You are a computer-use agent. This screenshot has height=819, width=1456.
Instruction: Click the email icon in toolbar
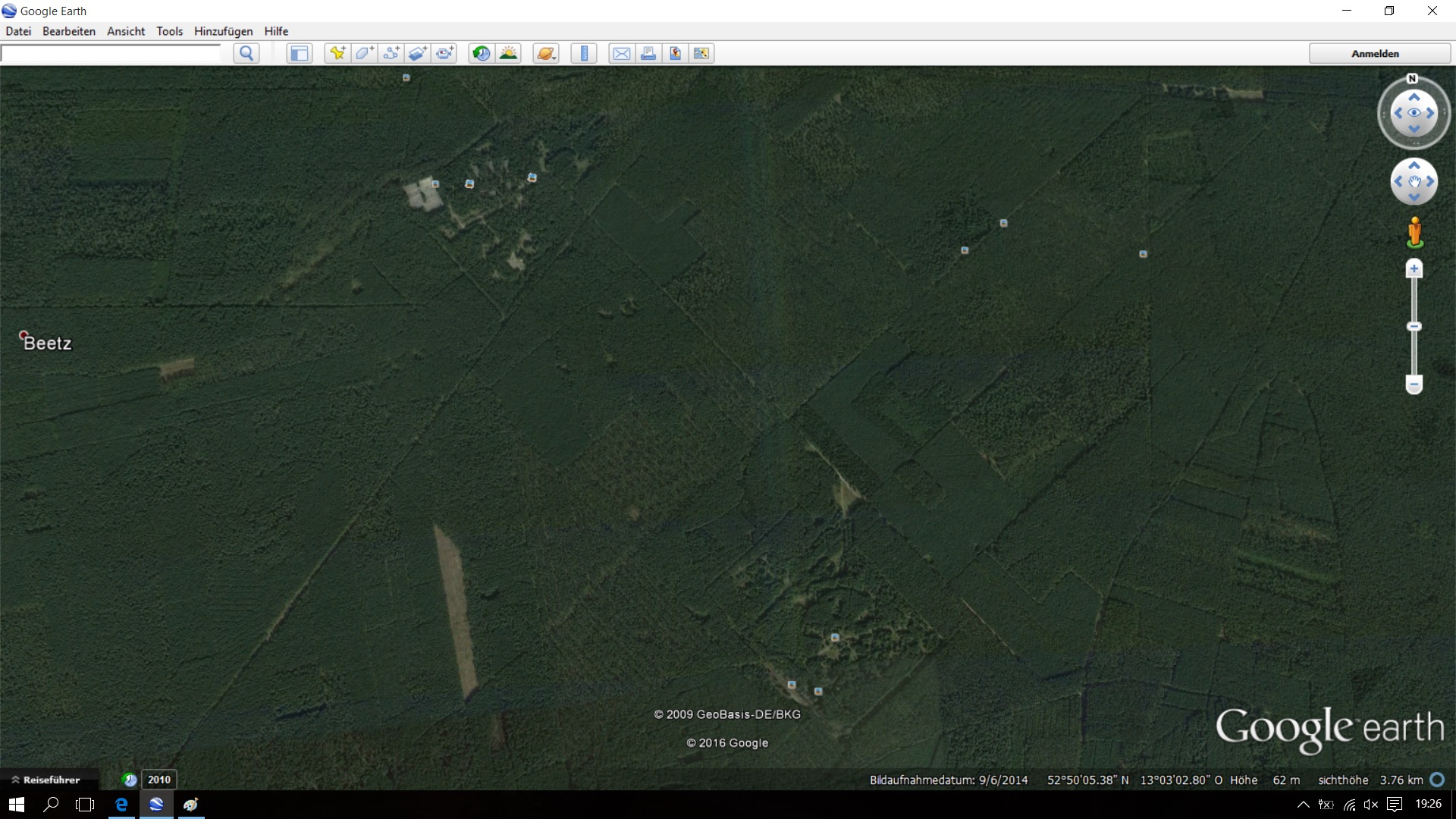[x=622, y=53]
